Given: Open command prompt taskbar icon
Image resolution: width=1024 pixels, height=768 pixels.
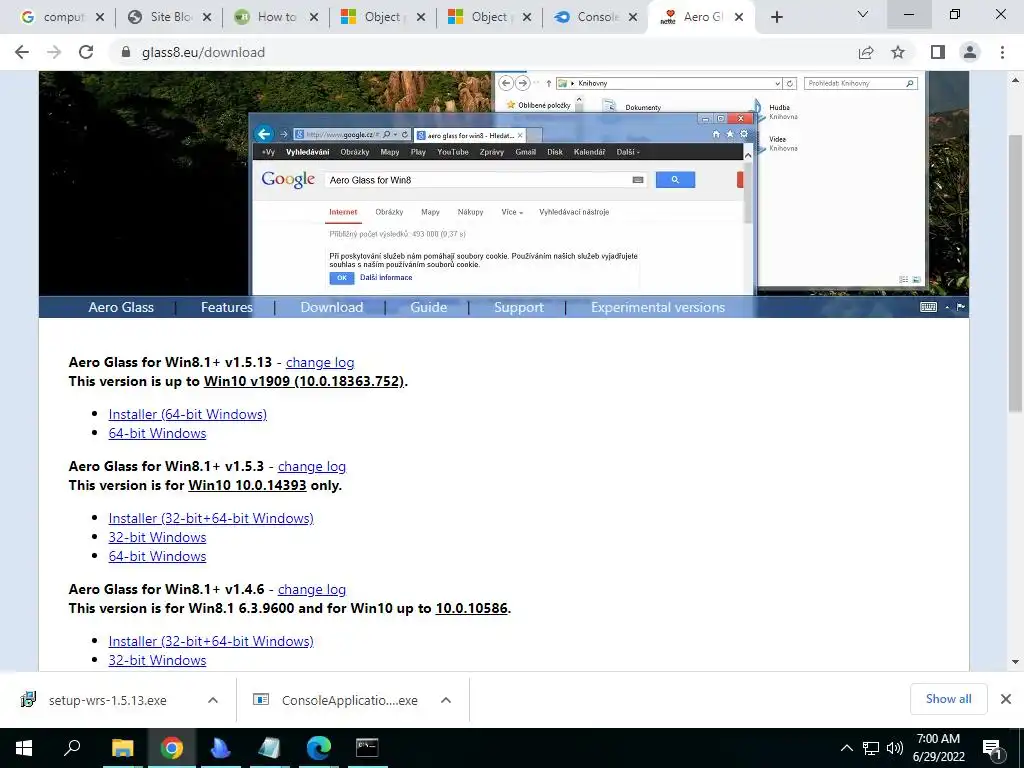Looking at the screenshot, I should click(x=367, y=748).
